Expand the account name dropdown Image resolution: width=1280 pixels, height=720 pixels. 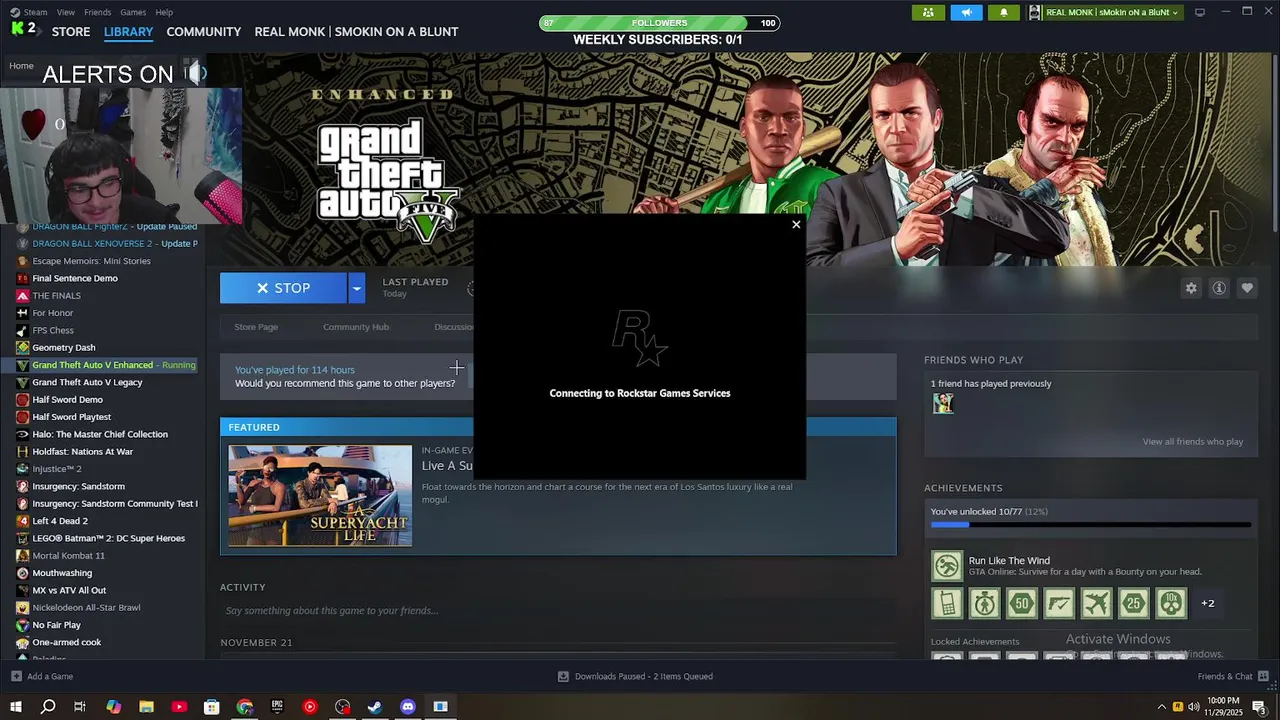[x=1111, y=12]
